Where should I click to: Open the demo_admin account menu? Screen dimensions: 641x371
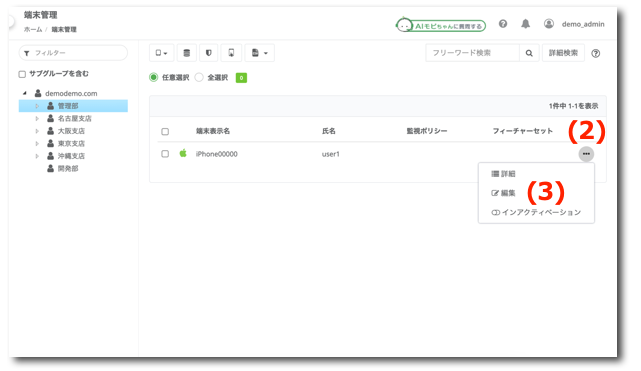coord(583,24)
